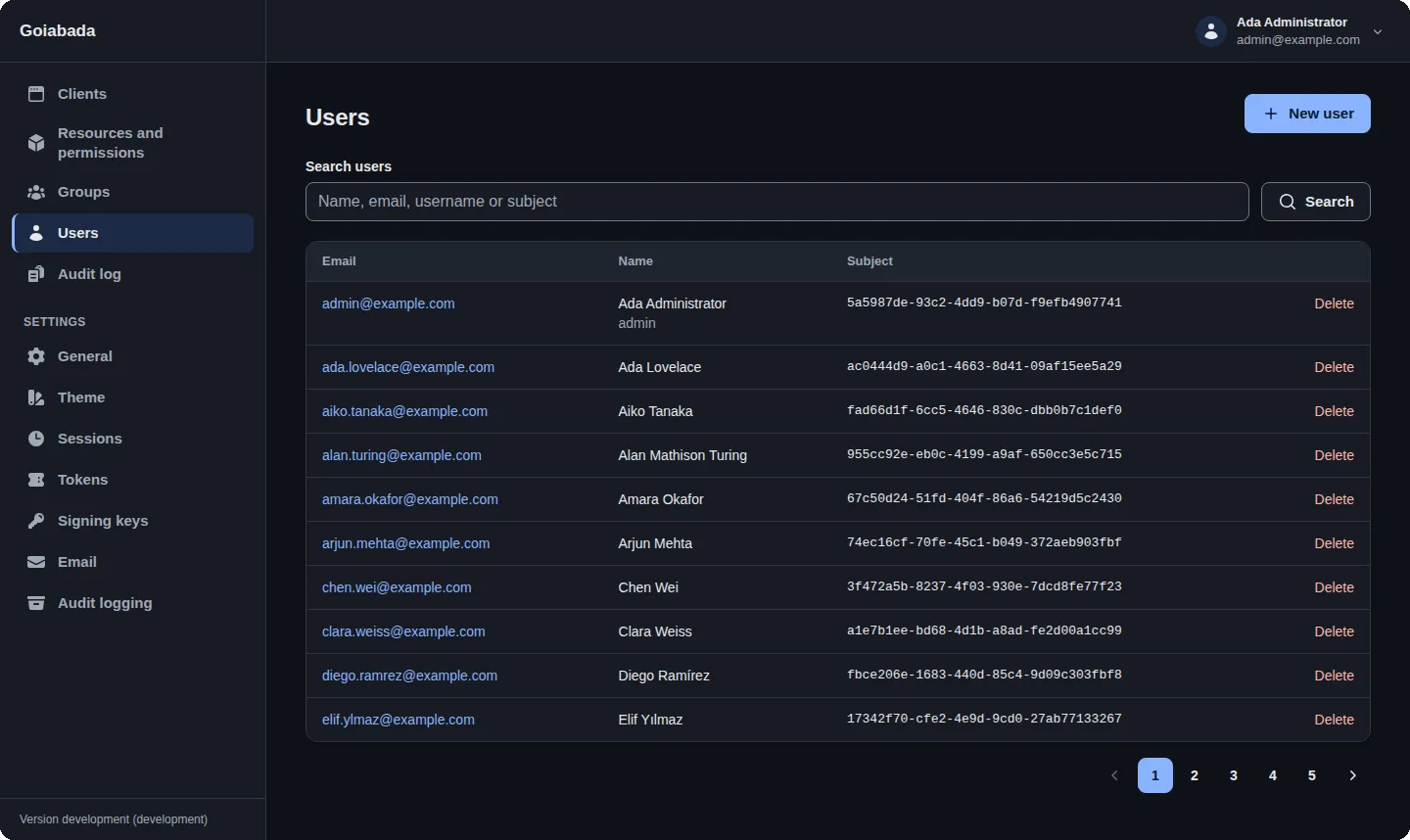Open General settings
Screen dimensions: 1410x840
tap(133, 356)
